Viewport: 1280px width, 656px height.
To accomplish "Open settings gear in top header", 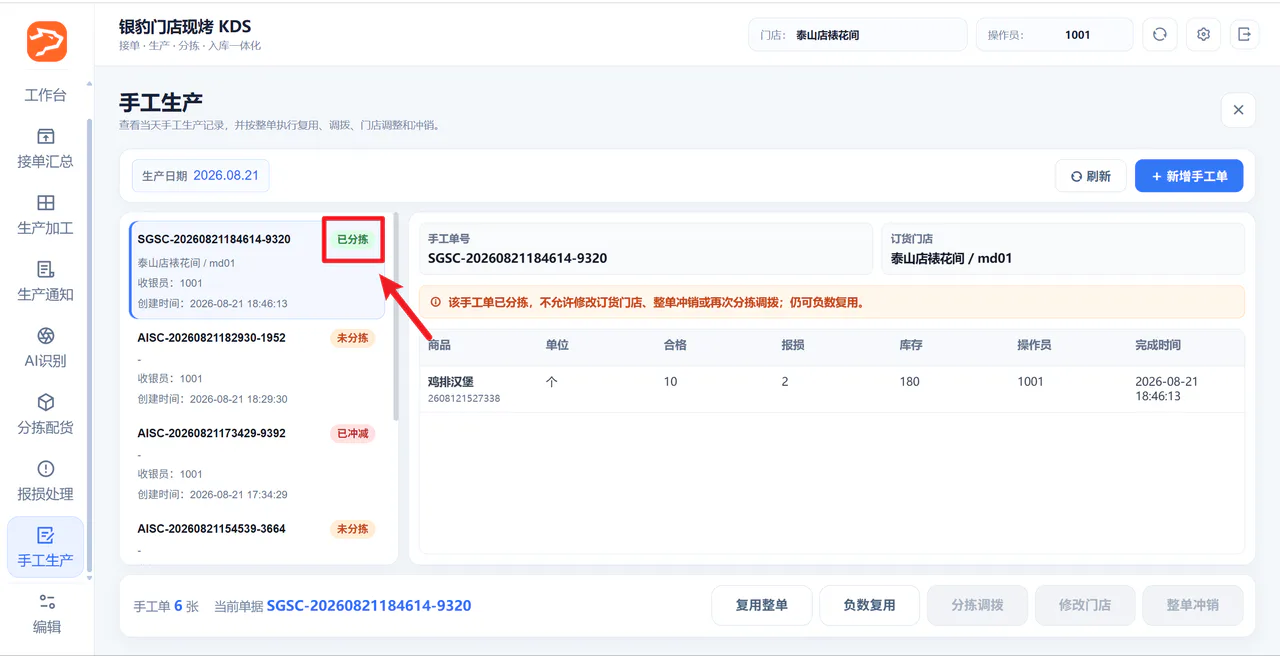I will (x=1203, y=35).
